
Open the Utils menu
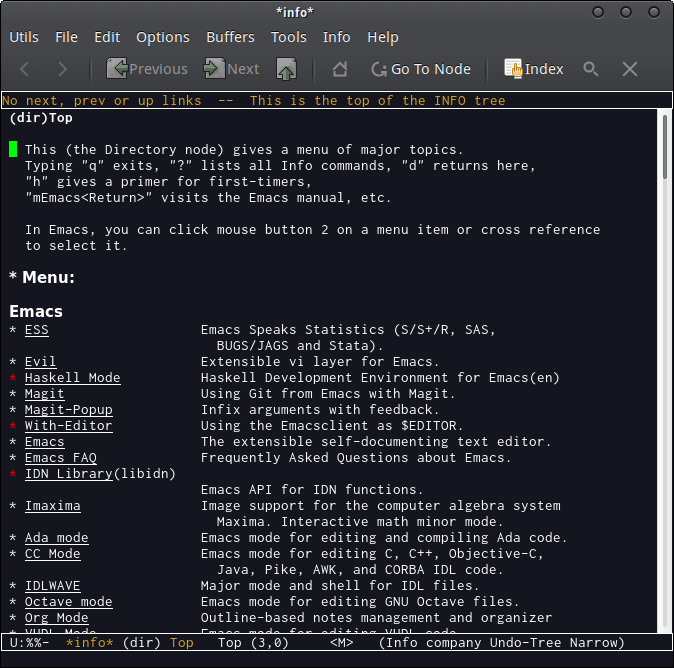24,37
